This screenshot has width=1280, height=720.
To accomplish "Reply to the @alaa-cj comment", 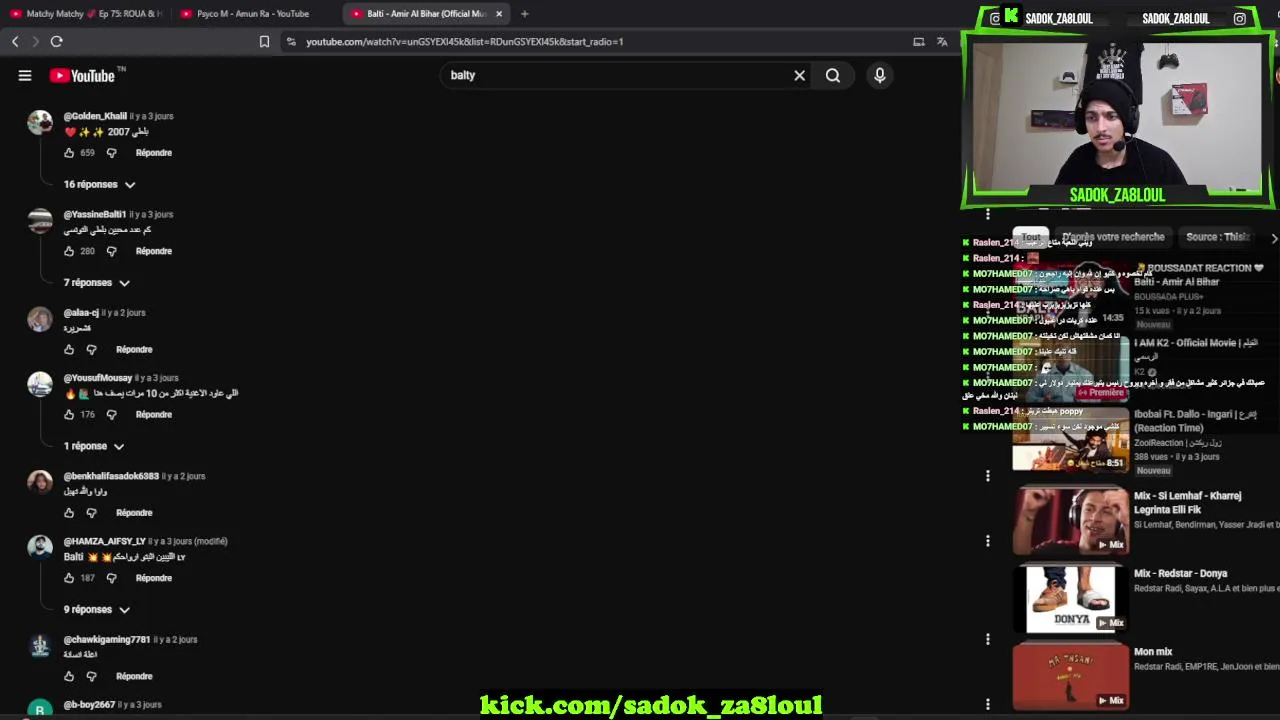I will [x=134, y=349].
